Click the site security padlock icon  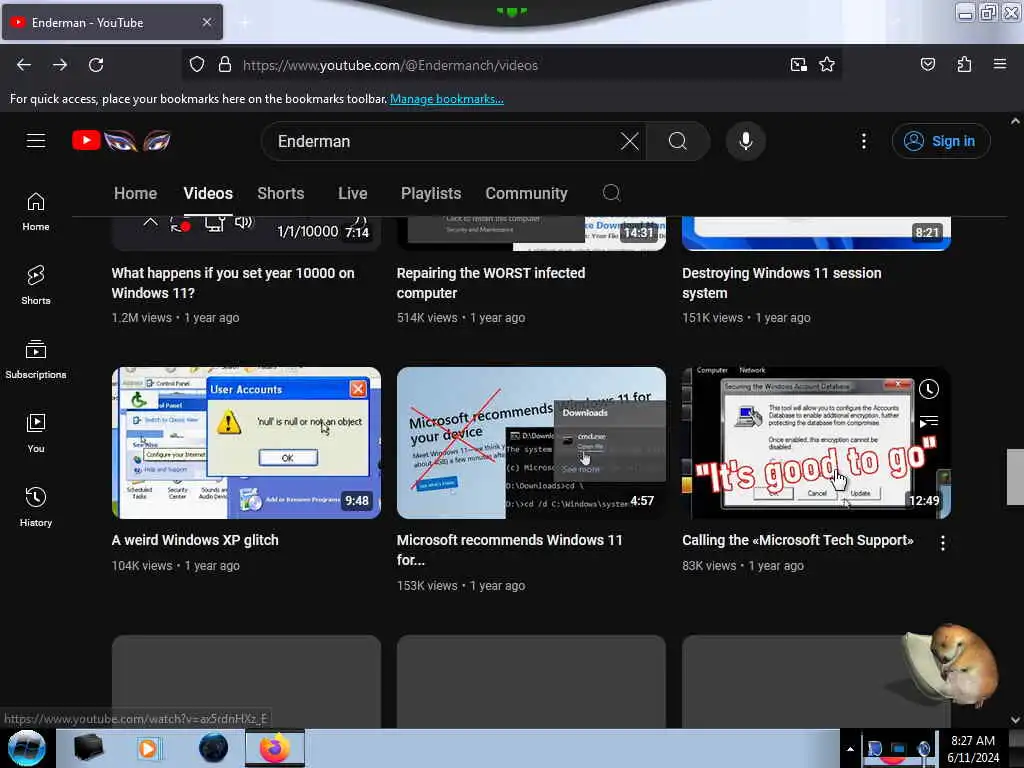pyautogui.click(x=225, y=65)
